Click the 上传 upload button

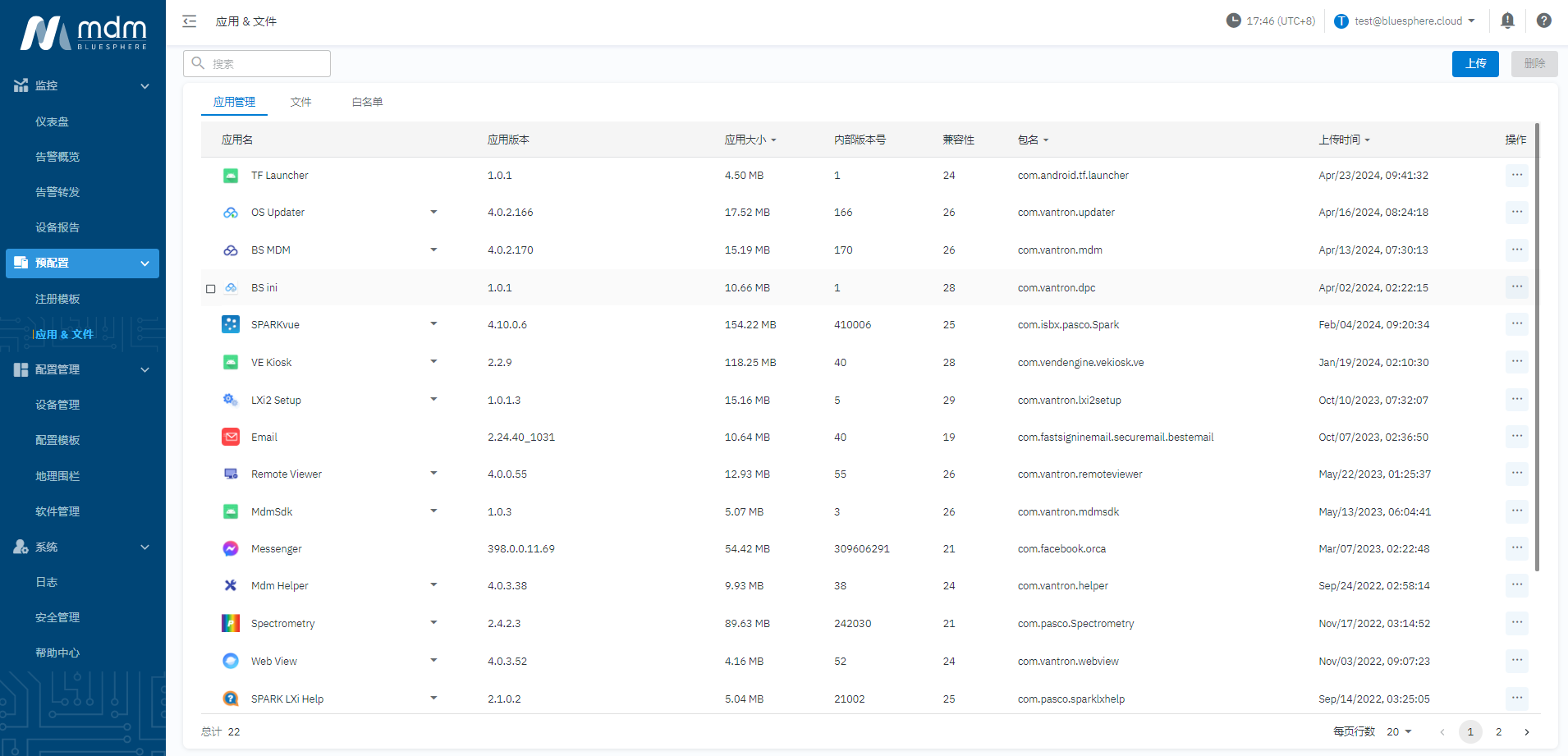pos(1475,64)
